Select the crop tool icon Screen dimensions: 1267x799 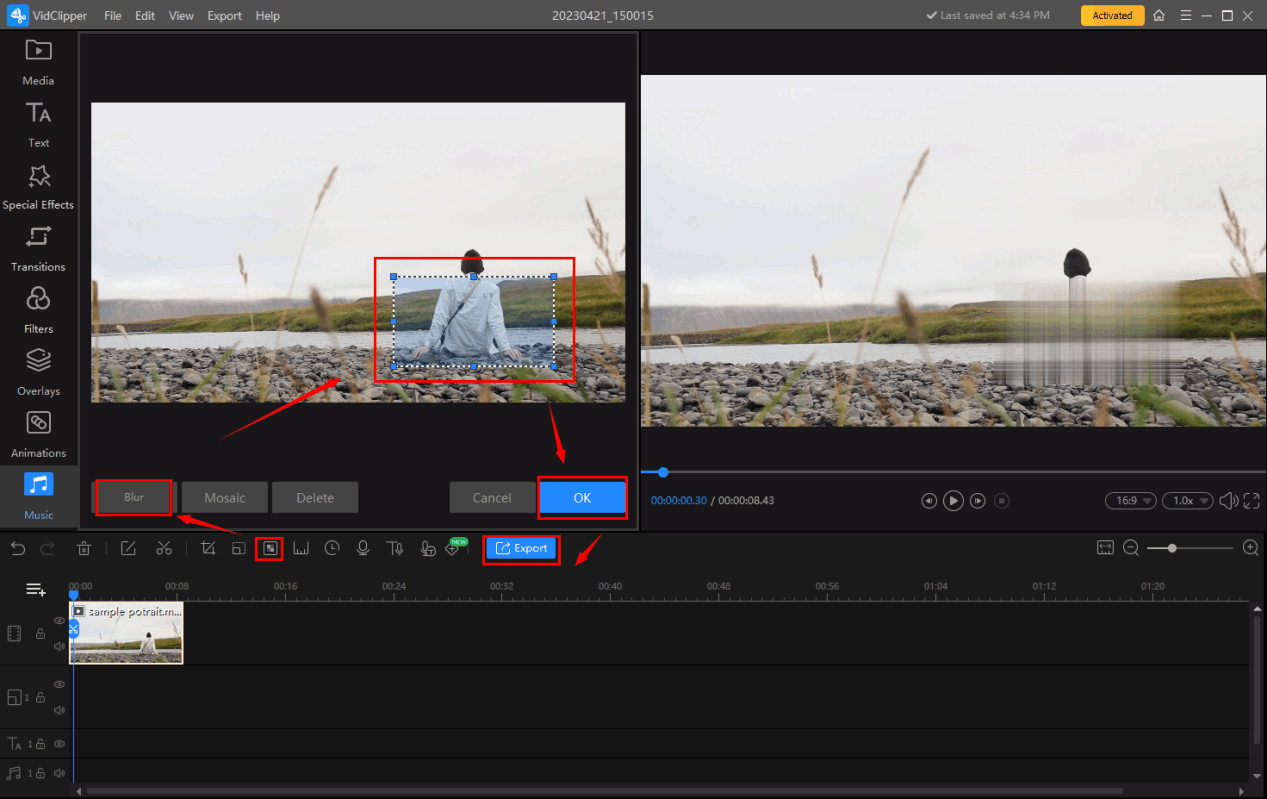(x=208, y=548)
